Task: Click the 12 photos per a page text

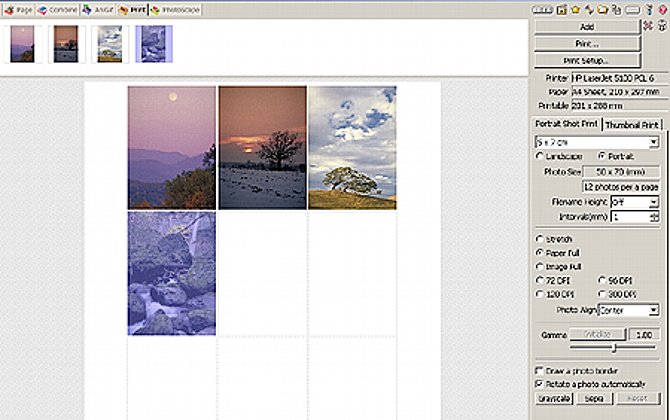Action: 621,187
